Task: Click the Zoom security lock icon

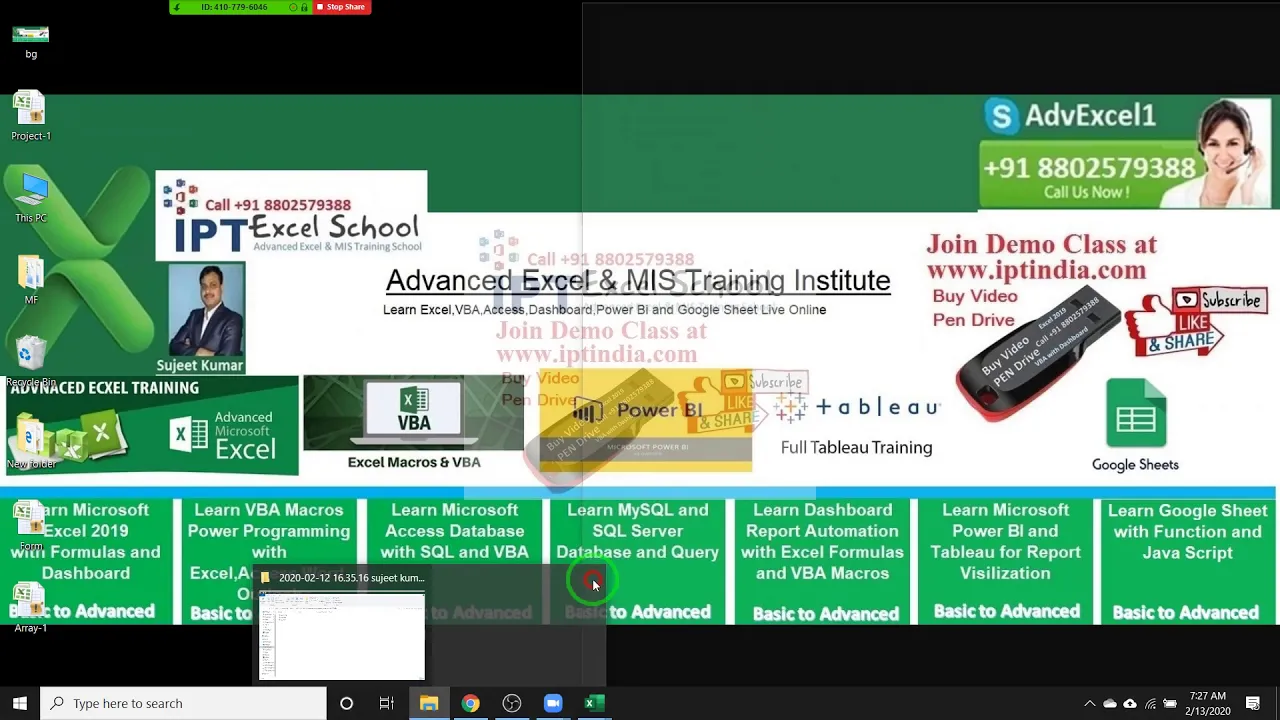Action: [305, 7]
